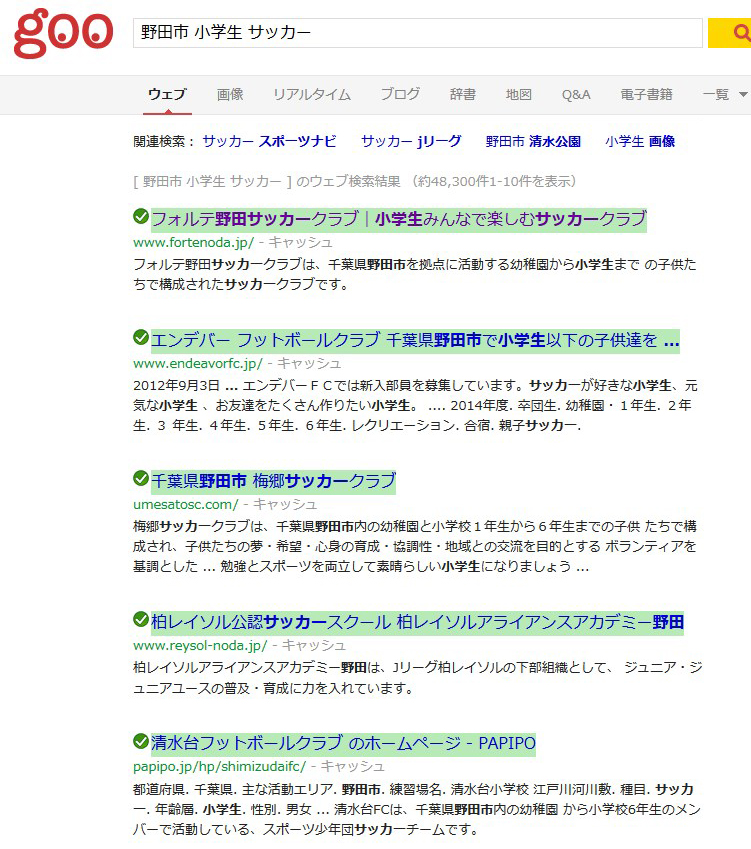Open related search 野田市 清水公園
This screenshot has height=849, width=751.
coord(533,142)
